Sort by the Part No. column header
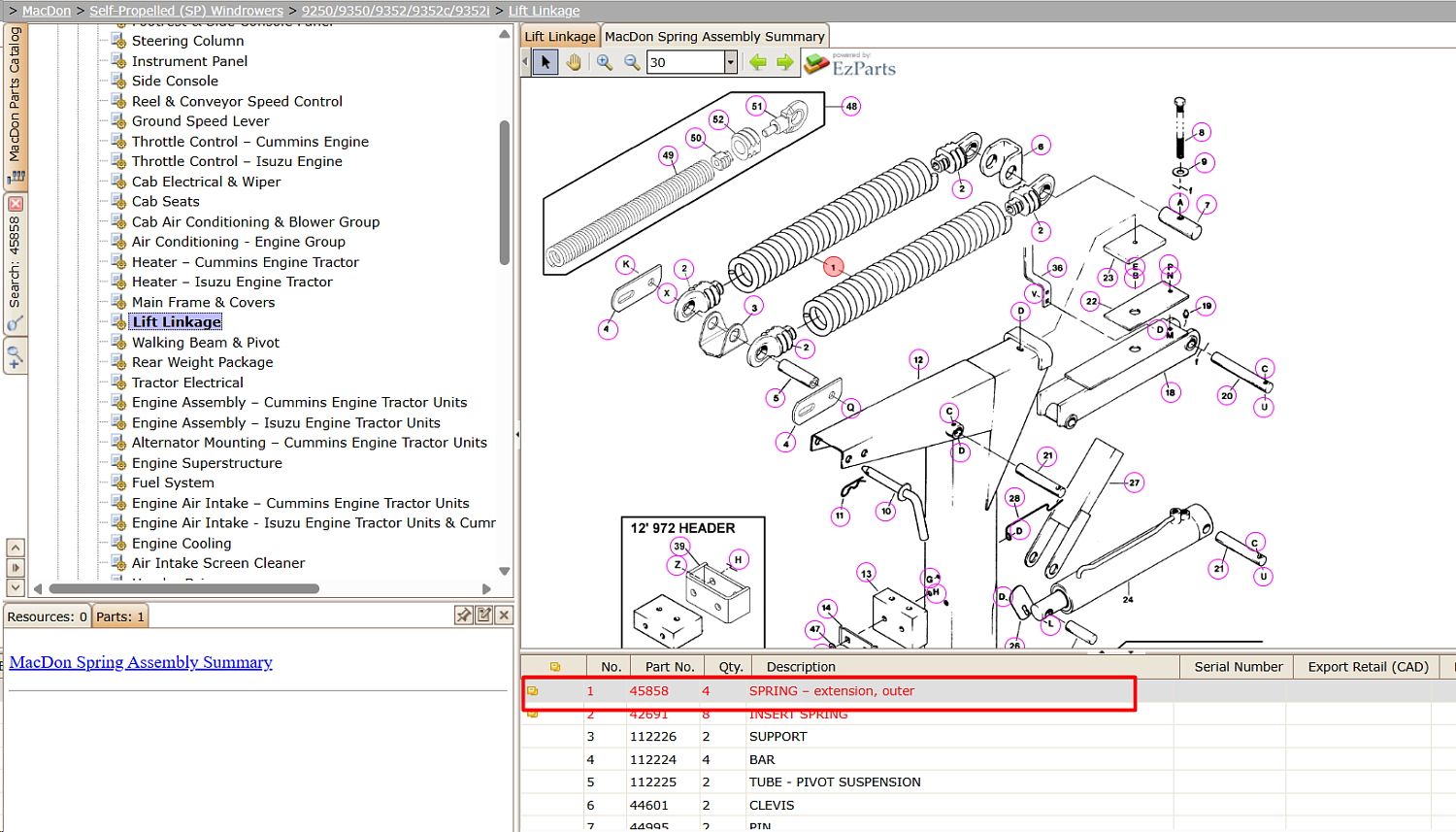The height and width of the screenshot is (832, 1456). click(x=670, y=667)
